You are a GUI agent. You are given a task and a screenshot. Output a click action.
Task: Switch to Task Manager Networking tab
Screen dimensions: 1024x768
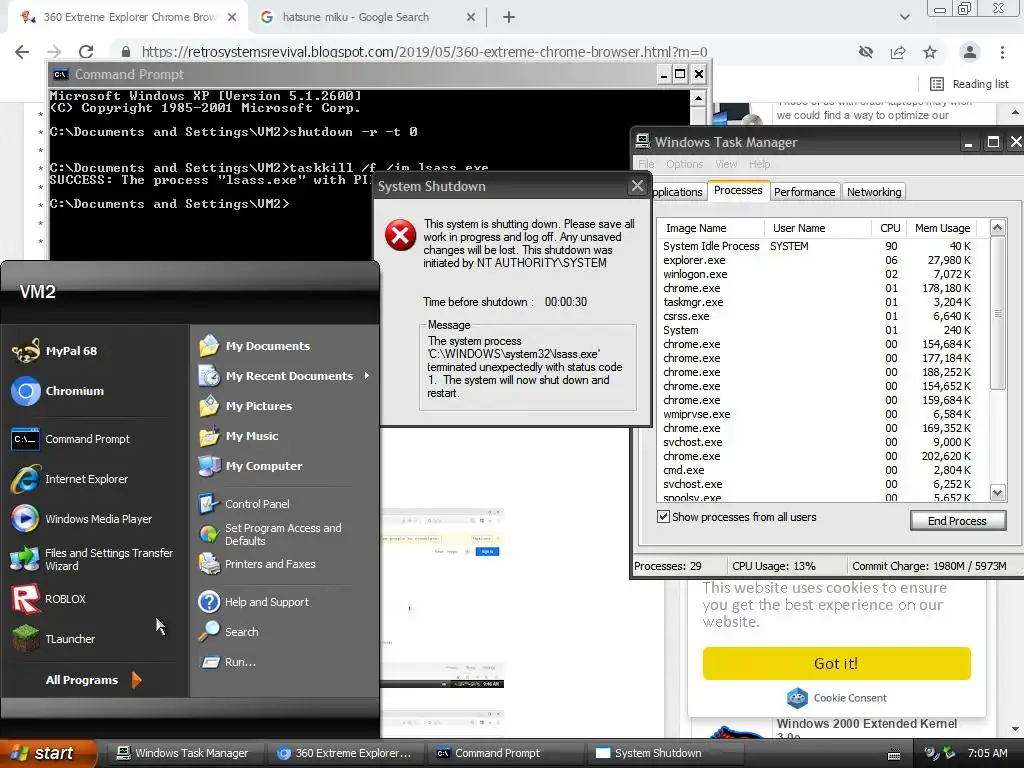point(874,192)
